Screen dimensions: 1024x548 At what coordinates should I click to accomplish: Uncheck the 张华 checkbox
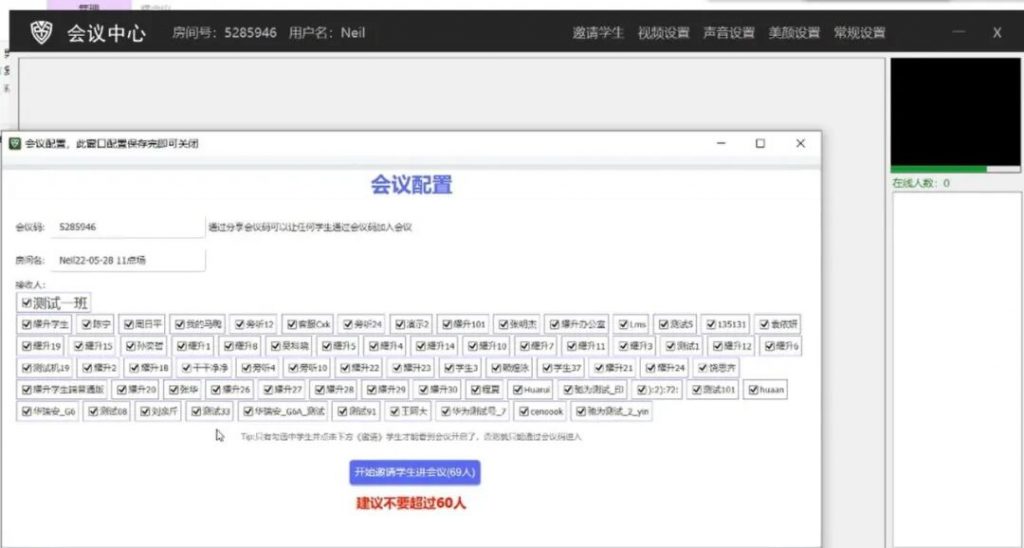click(x=174, y=390)
